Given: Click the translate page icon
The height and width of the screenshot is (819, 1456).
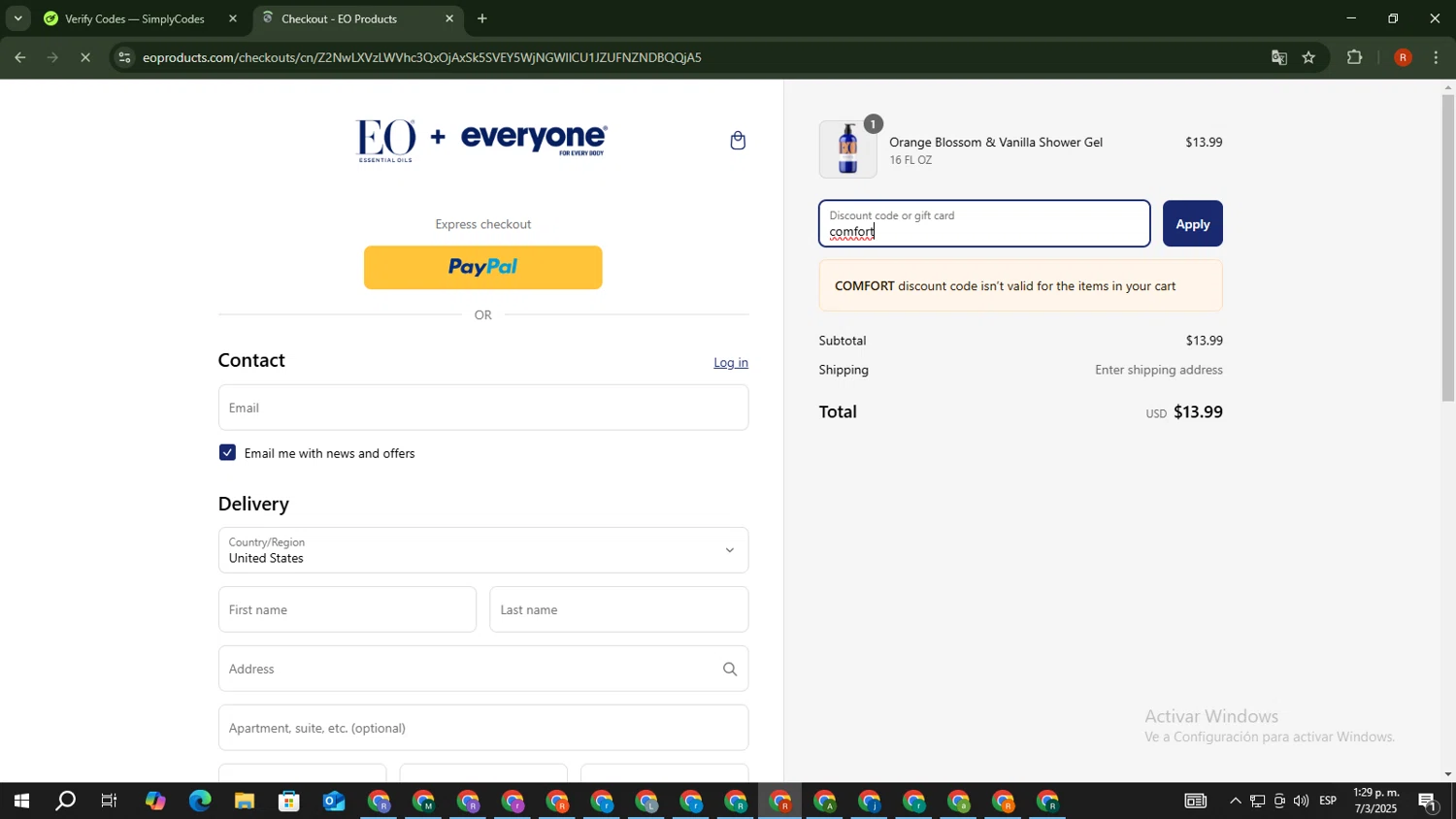Looking at the screenshot, I should click(x=1279, y=57).
